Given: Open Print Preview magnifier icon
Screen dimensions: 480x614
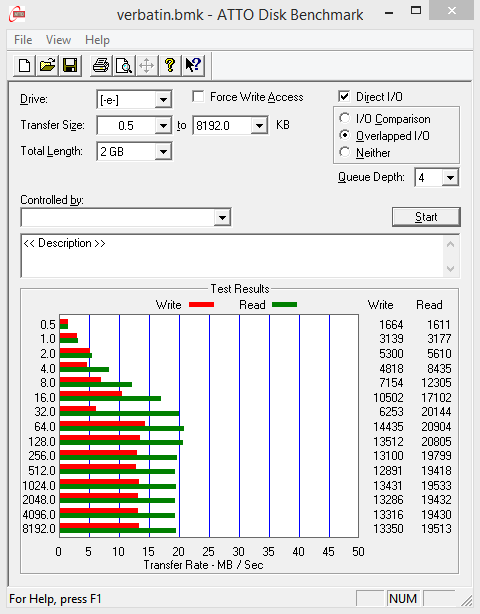Looking at the screenshot, I should [124, 65].
